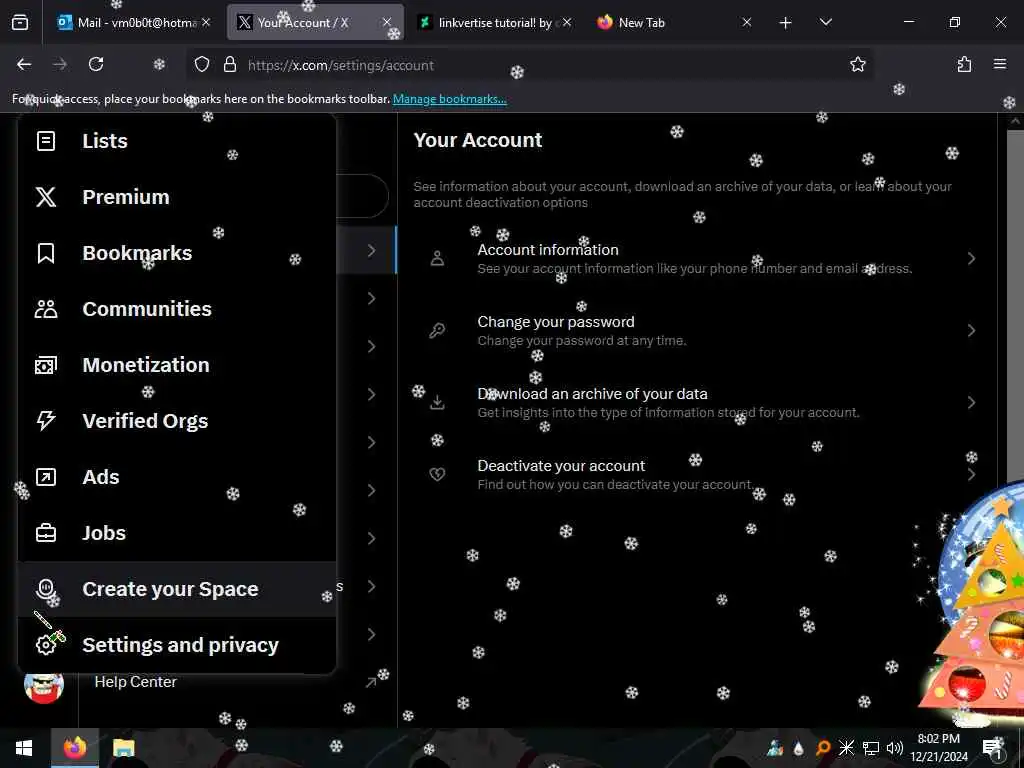This screenshot has width=1024, height=768.
Task: Expand Change your password chevron
Action: (972, 330)
